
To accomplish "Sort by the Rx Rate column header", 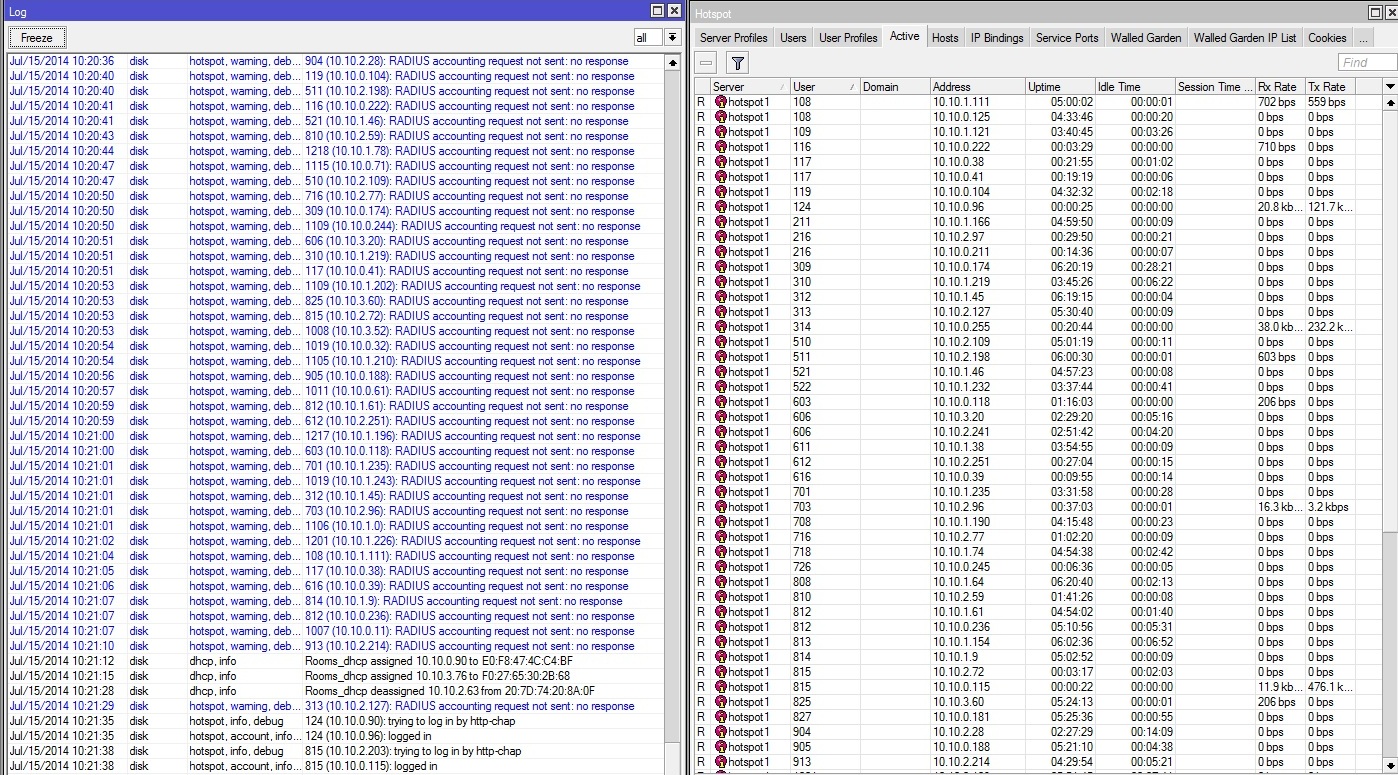I will pyautogui.click(x=1279, y=87).
